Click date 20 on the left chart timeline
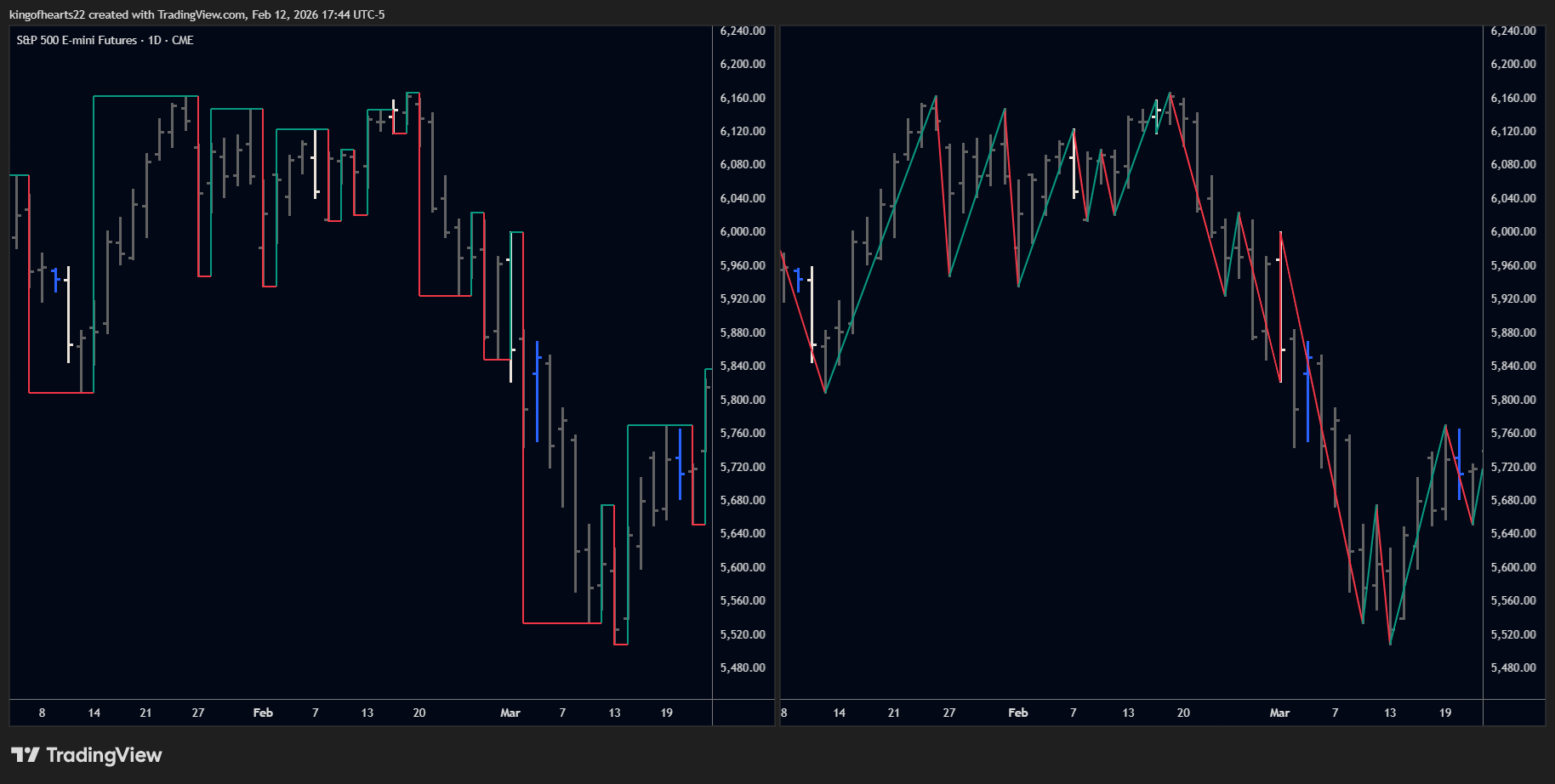Viewport: 1555px width, 784px height. [419, 713]
